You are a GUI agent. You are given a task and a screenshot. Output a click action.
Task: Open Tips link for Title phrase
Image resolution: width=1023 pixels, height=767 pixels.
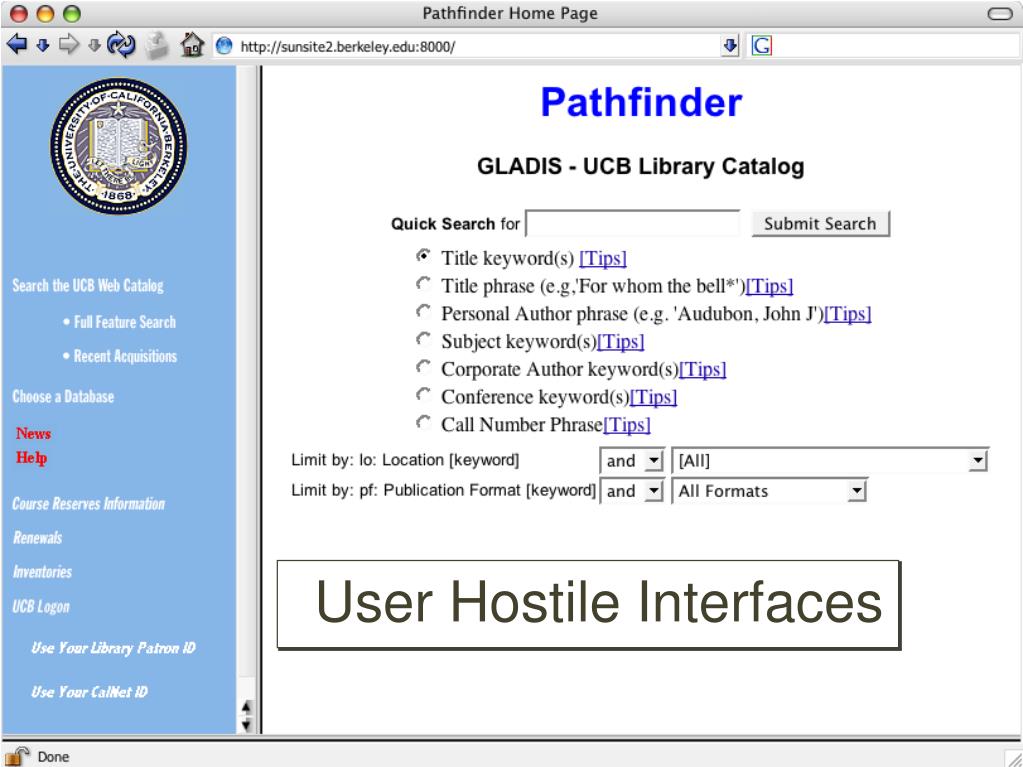tap(770, 286)
